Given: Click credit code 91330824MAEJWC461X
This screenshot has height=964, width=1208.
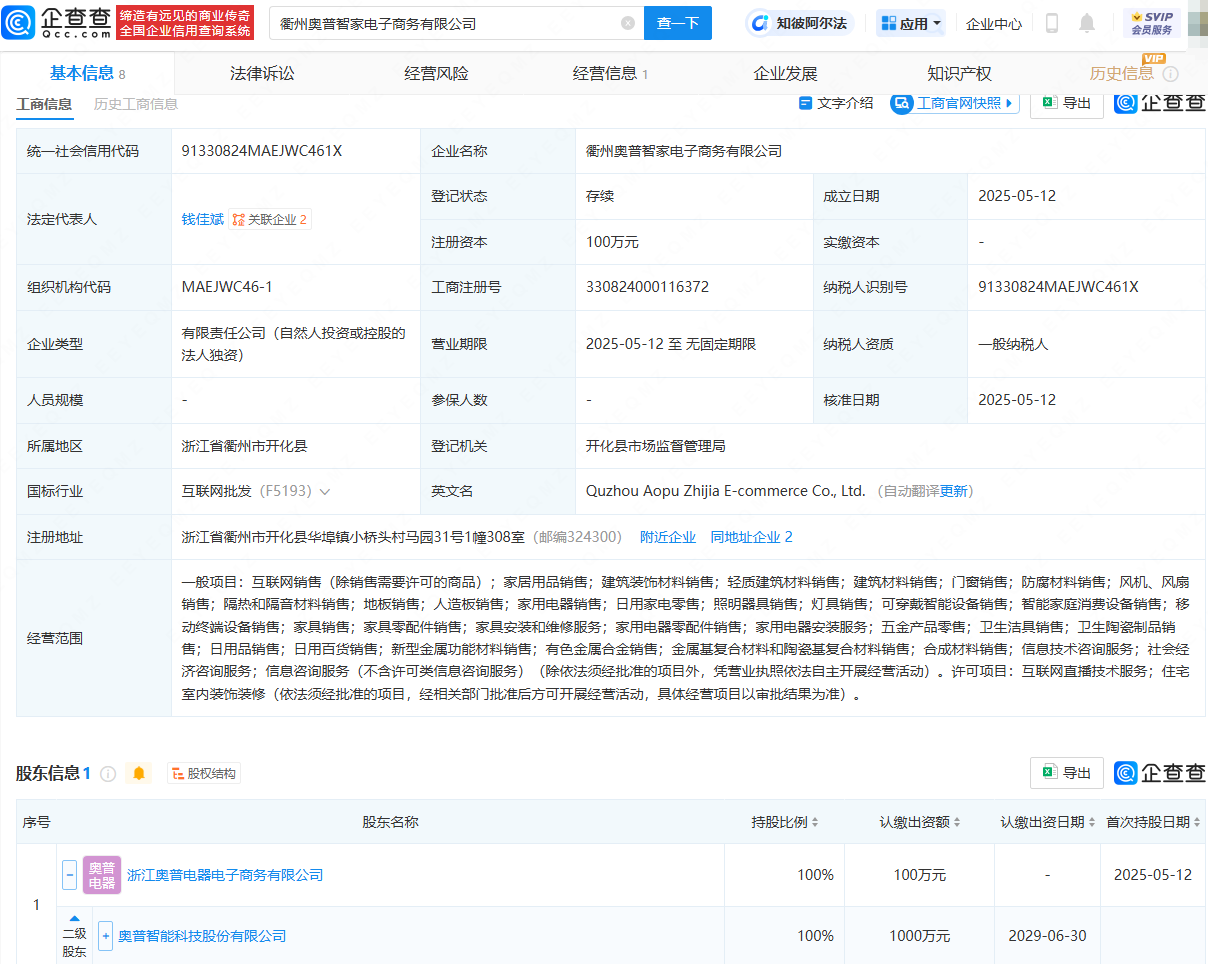Looking at the screenshot, I should point(262,151).
